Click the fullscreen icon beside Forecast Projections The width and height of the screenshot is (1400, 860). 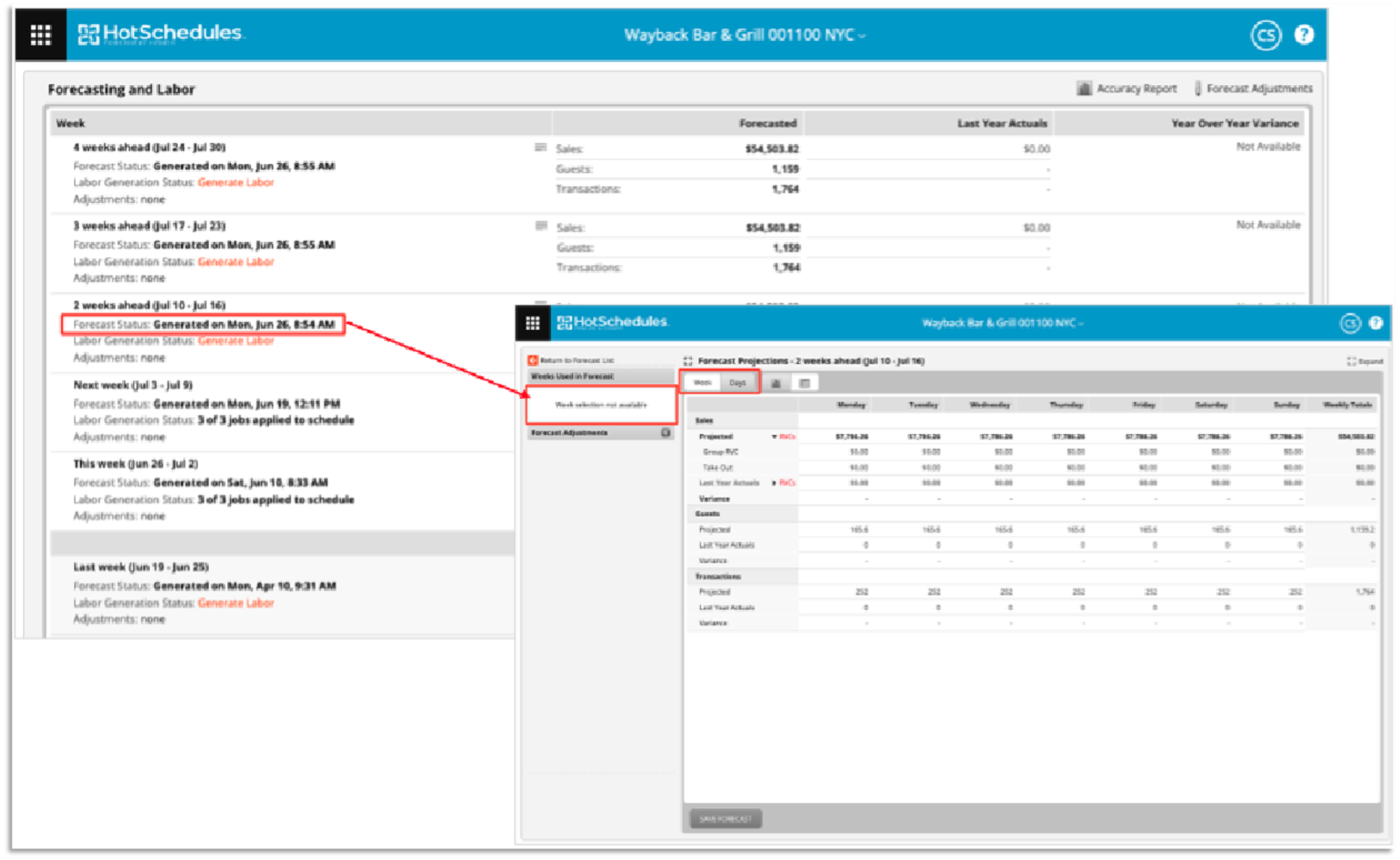(688, 361)
